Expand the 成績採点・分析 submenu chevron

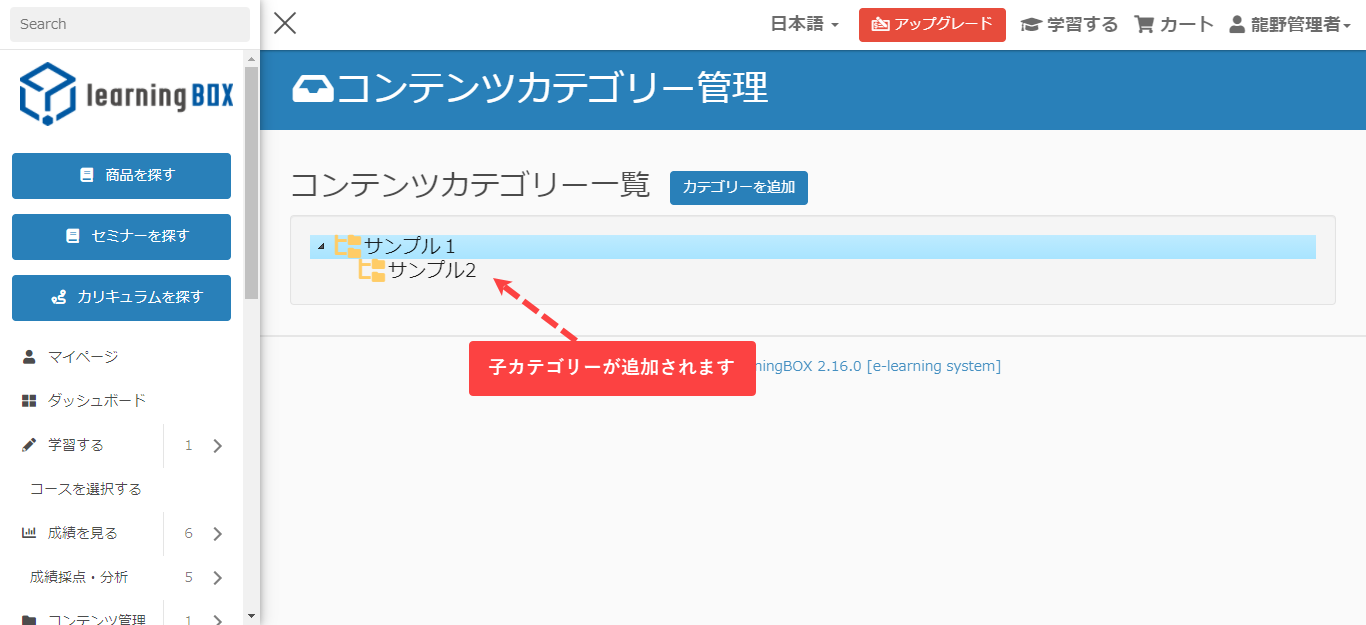(x=218, y=578)
